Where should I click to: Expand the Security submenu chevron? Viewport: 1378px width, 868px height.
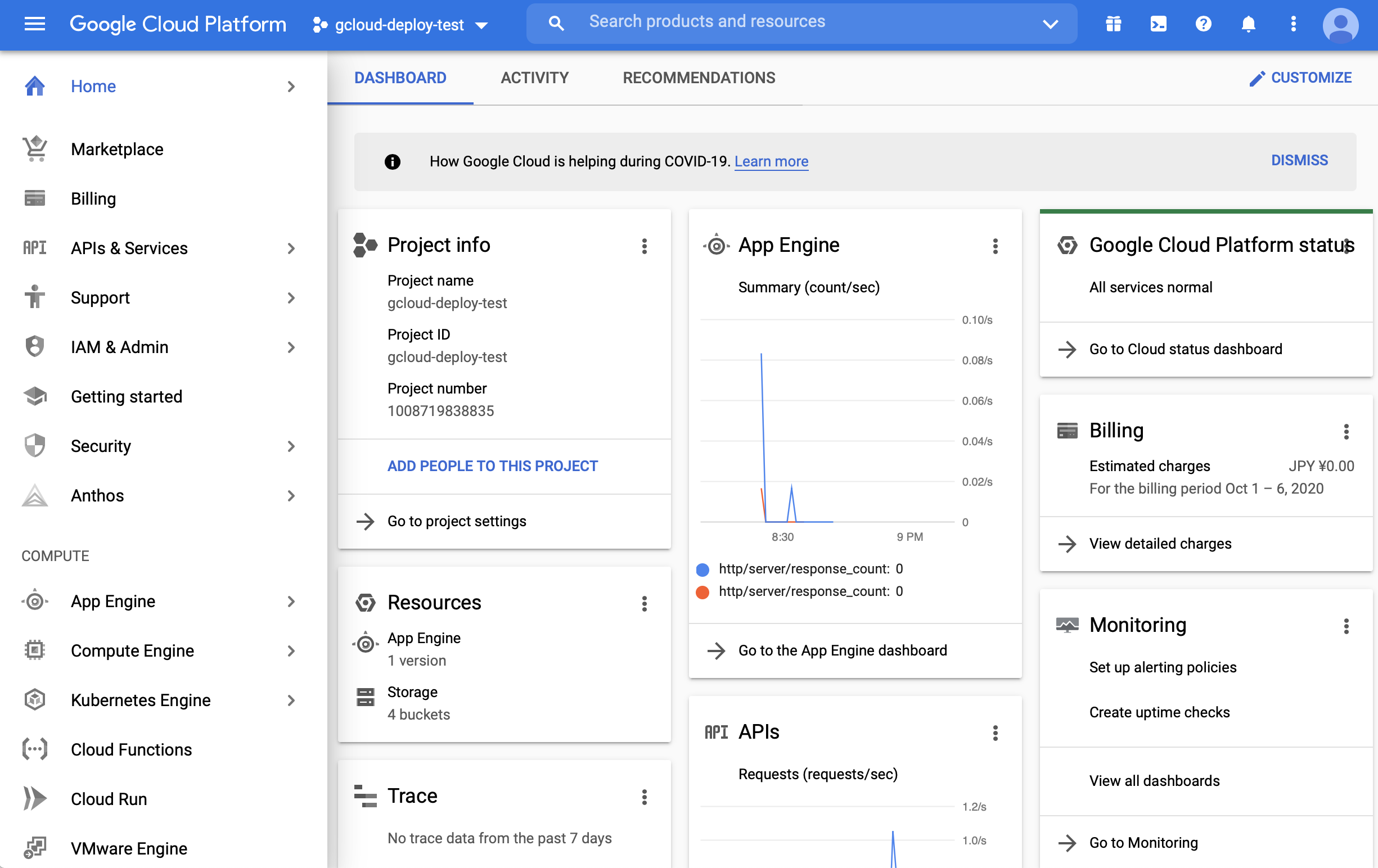tap(291, 446)
